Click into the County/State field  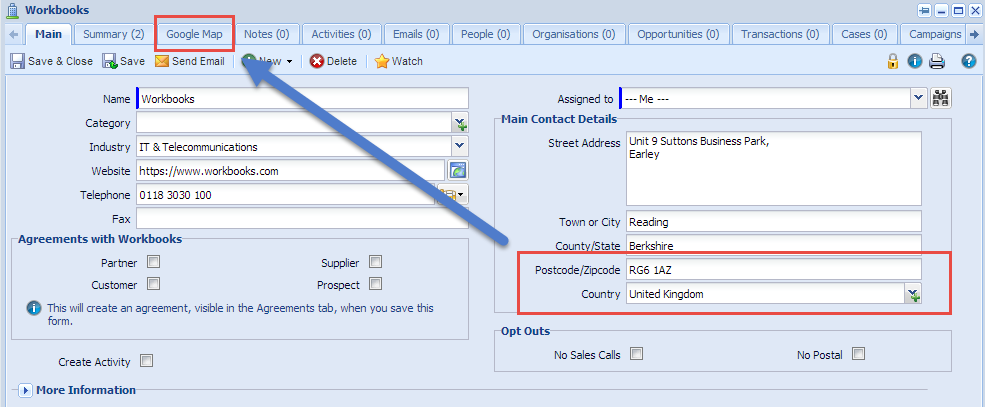pos(774,246)
